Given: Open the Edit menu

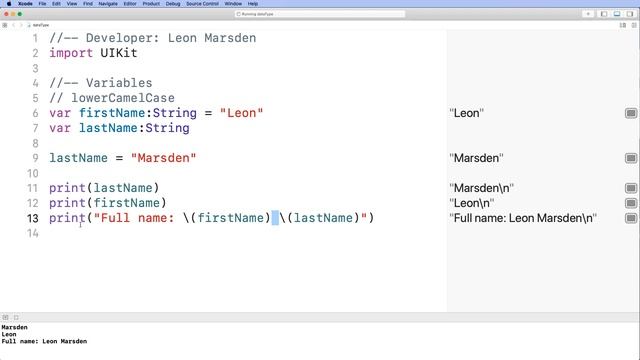Looking at the screenshot, I should coord(56,4).
